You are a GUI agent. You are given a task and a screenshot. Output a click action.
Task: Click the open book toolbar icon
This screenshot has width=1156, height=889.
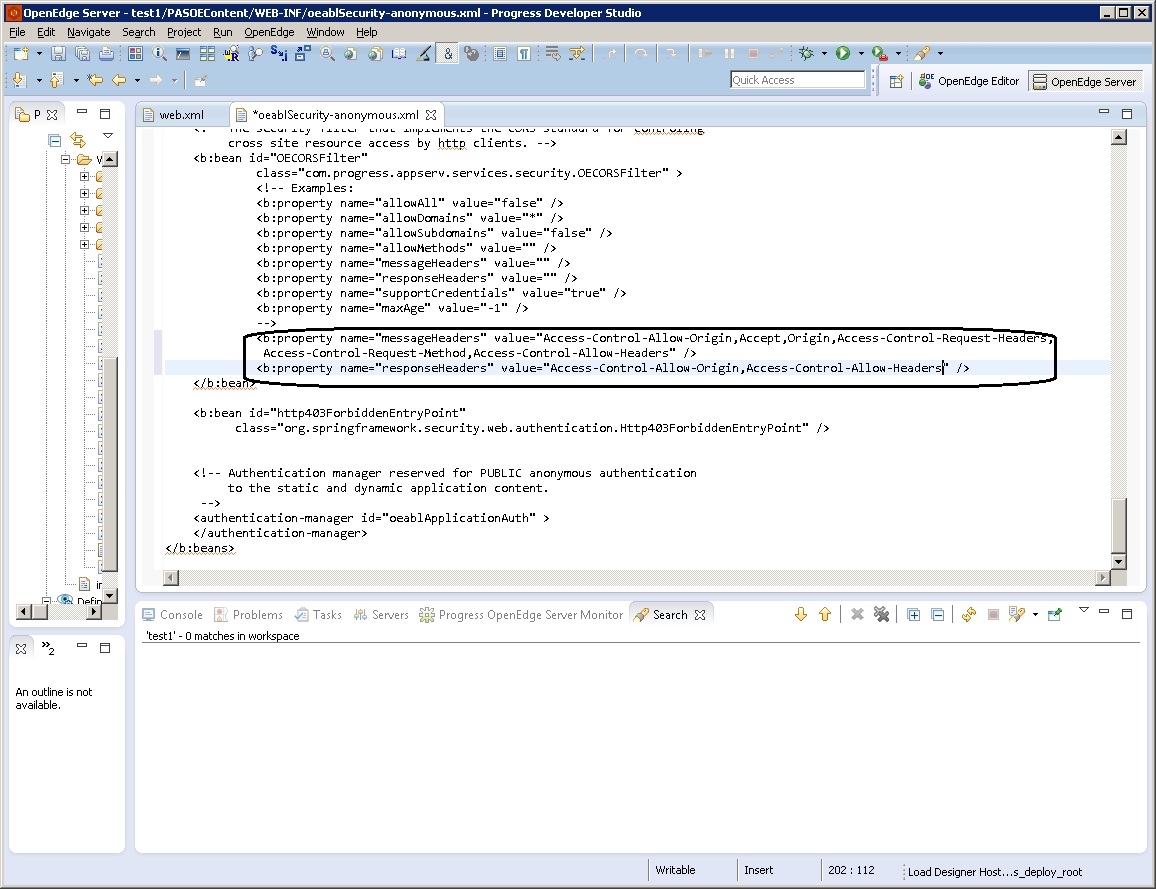click(x=399, y=53)
